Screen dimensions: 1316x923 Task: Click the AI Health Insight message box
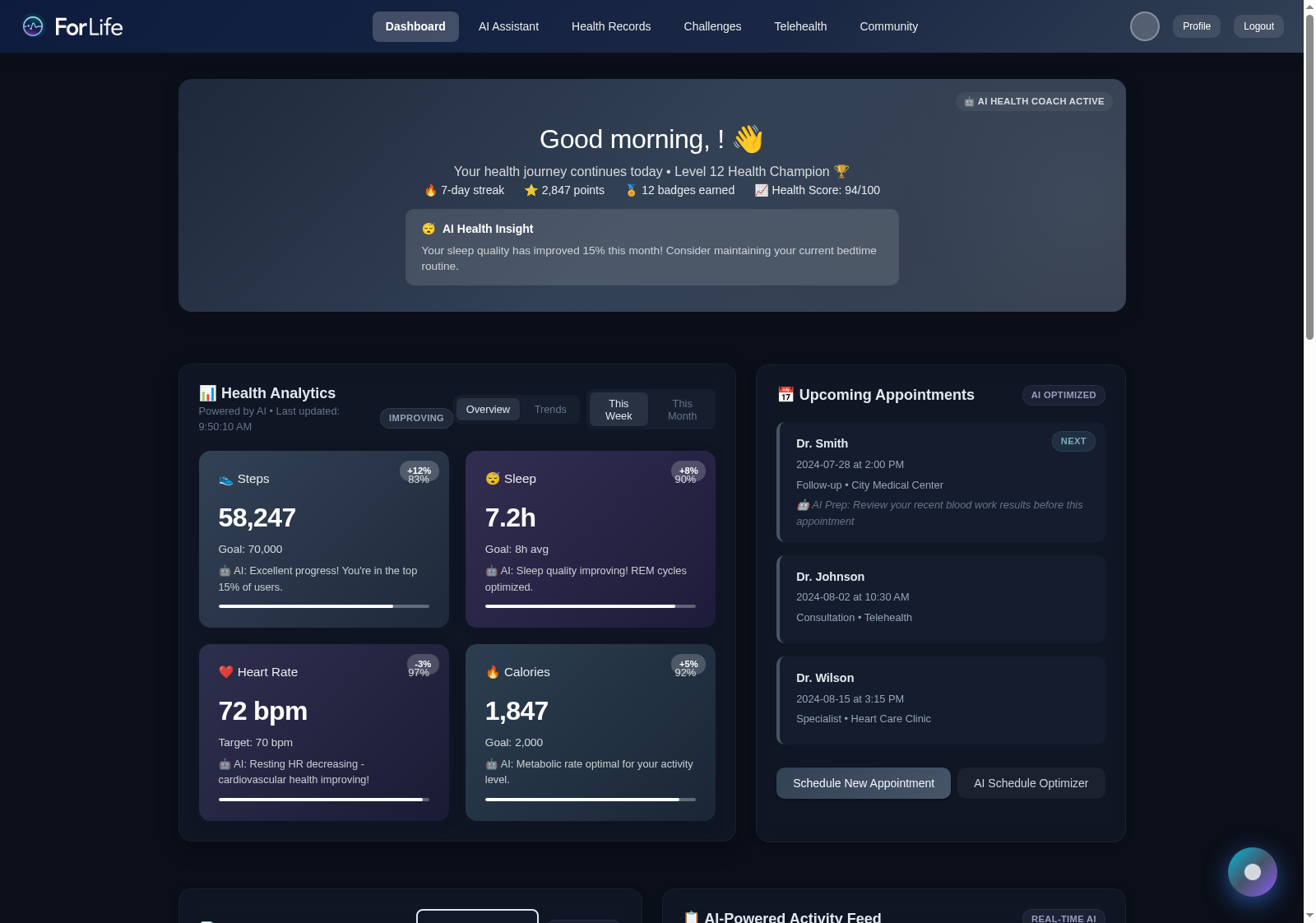(x=651, y=247)
